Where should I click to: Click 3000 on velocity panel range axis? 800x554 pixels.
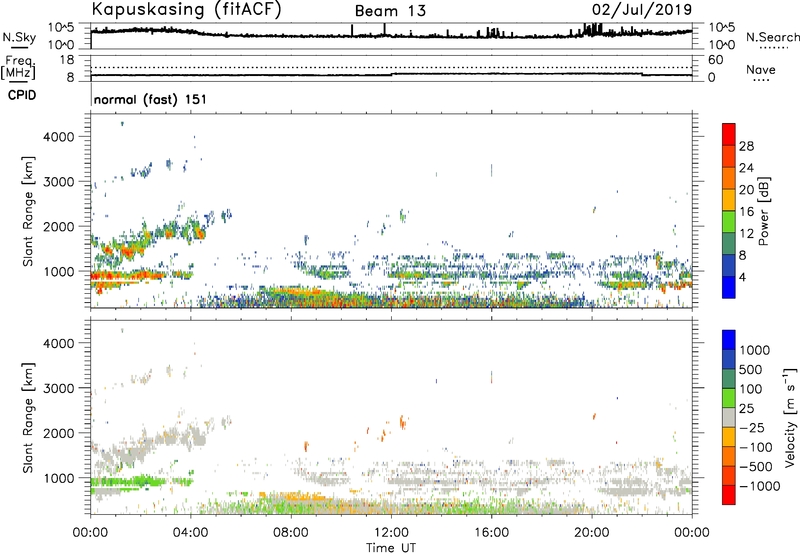[x=58, y=388]
